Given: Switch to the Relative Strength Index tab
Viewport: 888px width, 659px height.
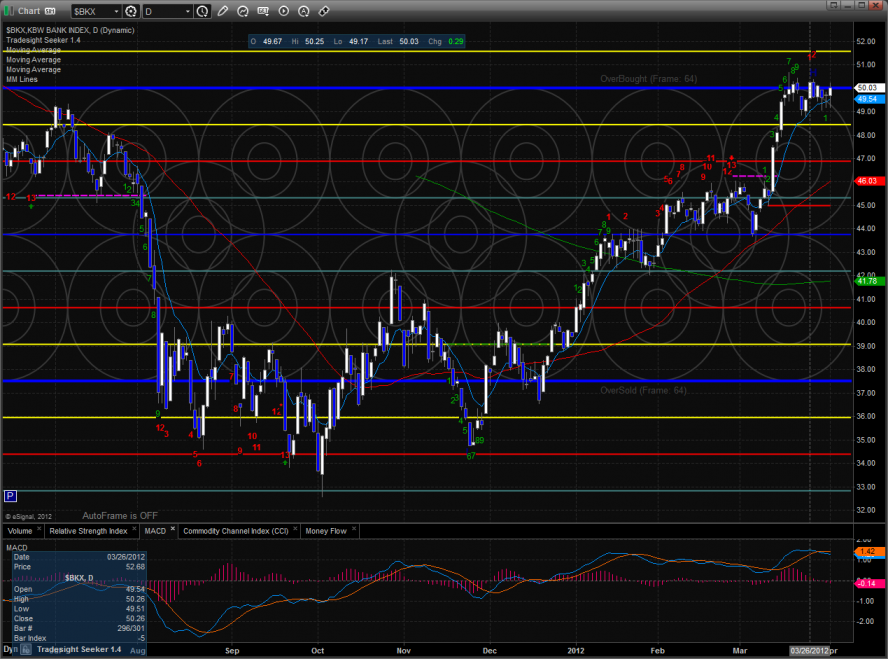Looking at the screenshot, I should 88,530.
